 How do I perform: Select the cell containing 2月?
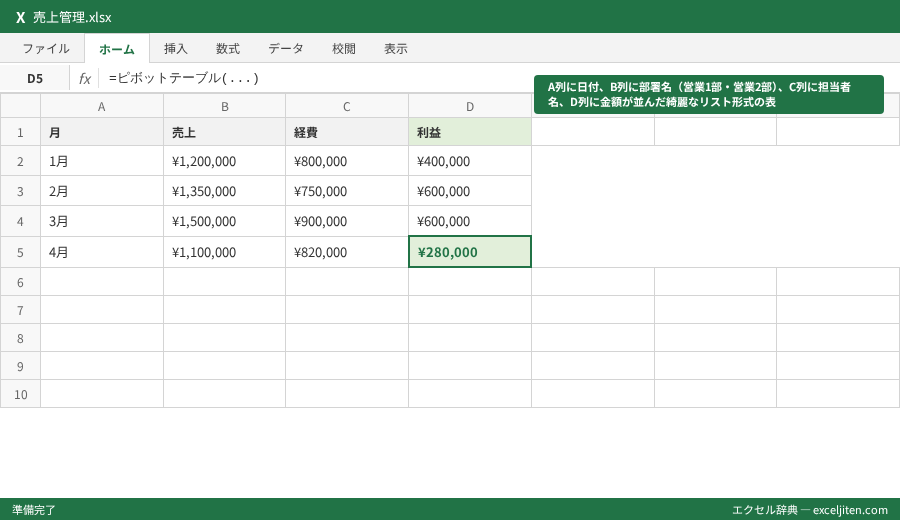pos(102,191)
